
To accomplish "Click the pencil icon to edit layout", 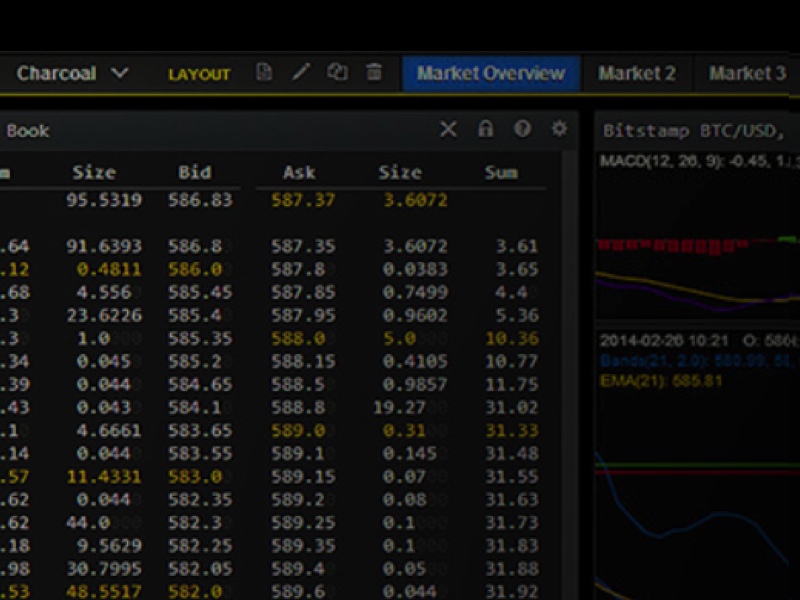I will 301,73.
